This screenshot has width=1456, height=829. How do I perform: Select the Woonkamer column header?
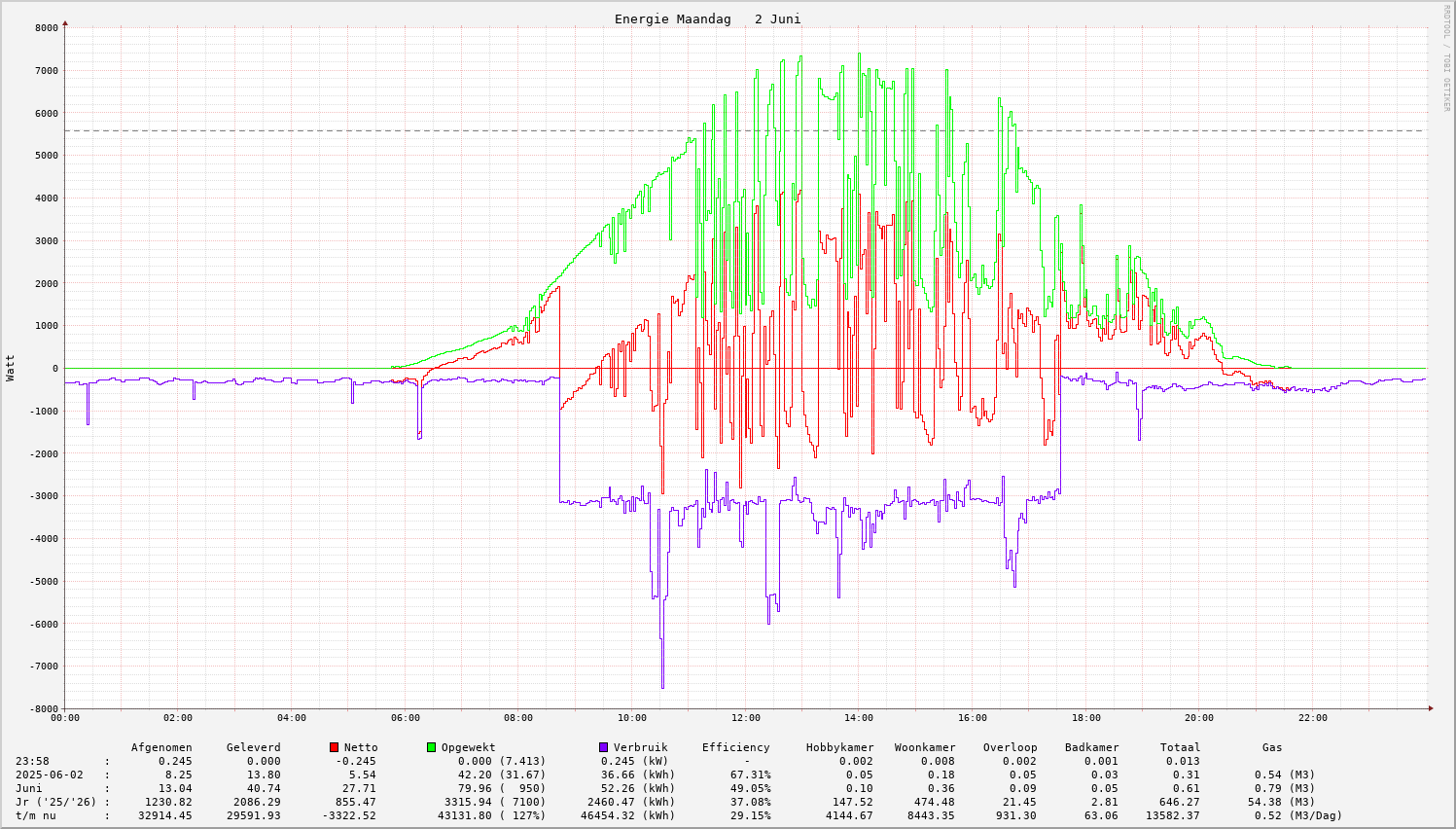pyautogui.click(x=925, y=747)
